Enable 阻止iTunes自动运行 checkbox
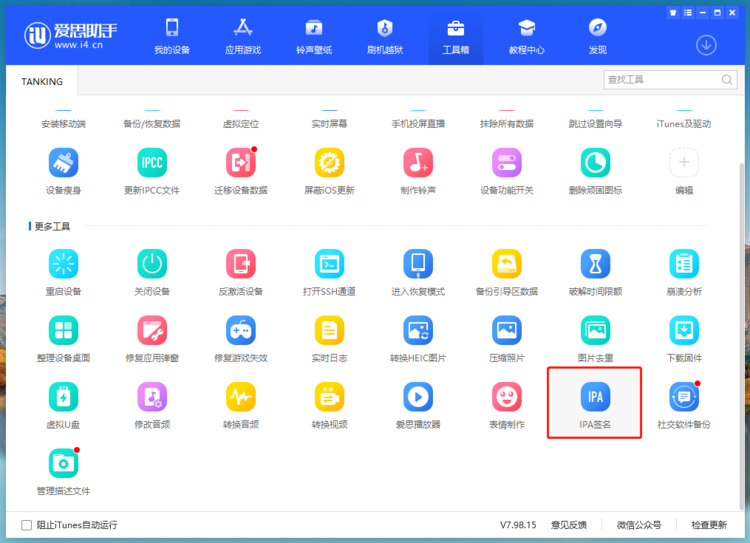This screenshot has width=750, height=543. tap(26, 525)
